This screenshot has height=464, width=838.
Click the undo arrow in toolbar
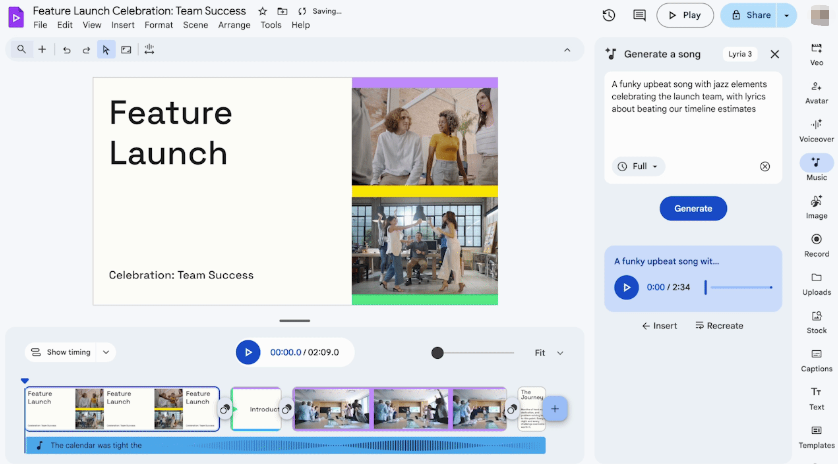coord(67,49)
